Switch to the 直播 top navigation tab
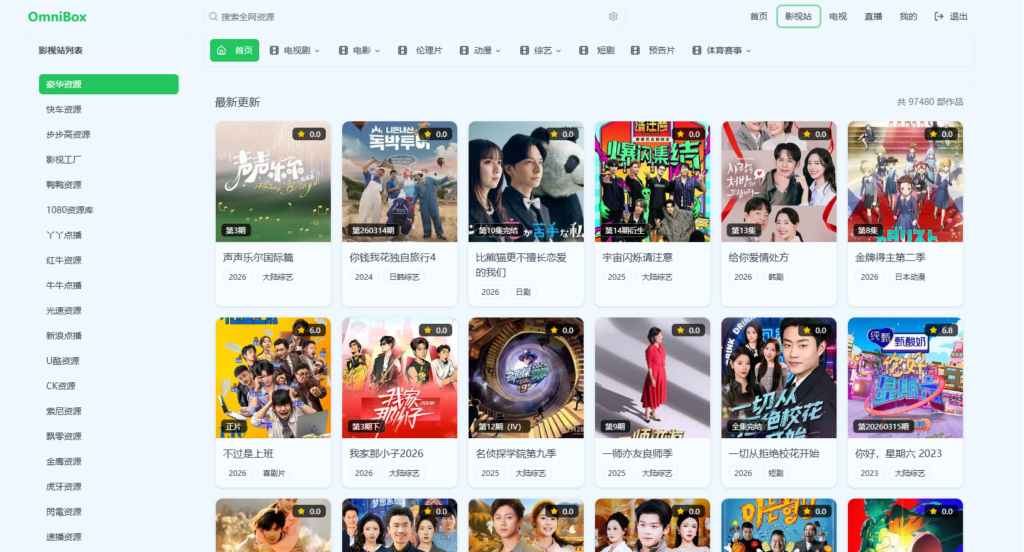The width and height of the screenshot is (1024, 552). [x=873, y=17]
